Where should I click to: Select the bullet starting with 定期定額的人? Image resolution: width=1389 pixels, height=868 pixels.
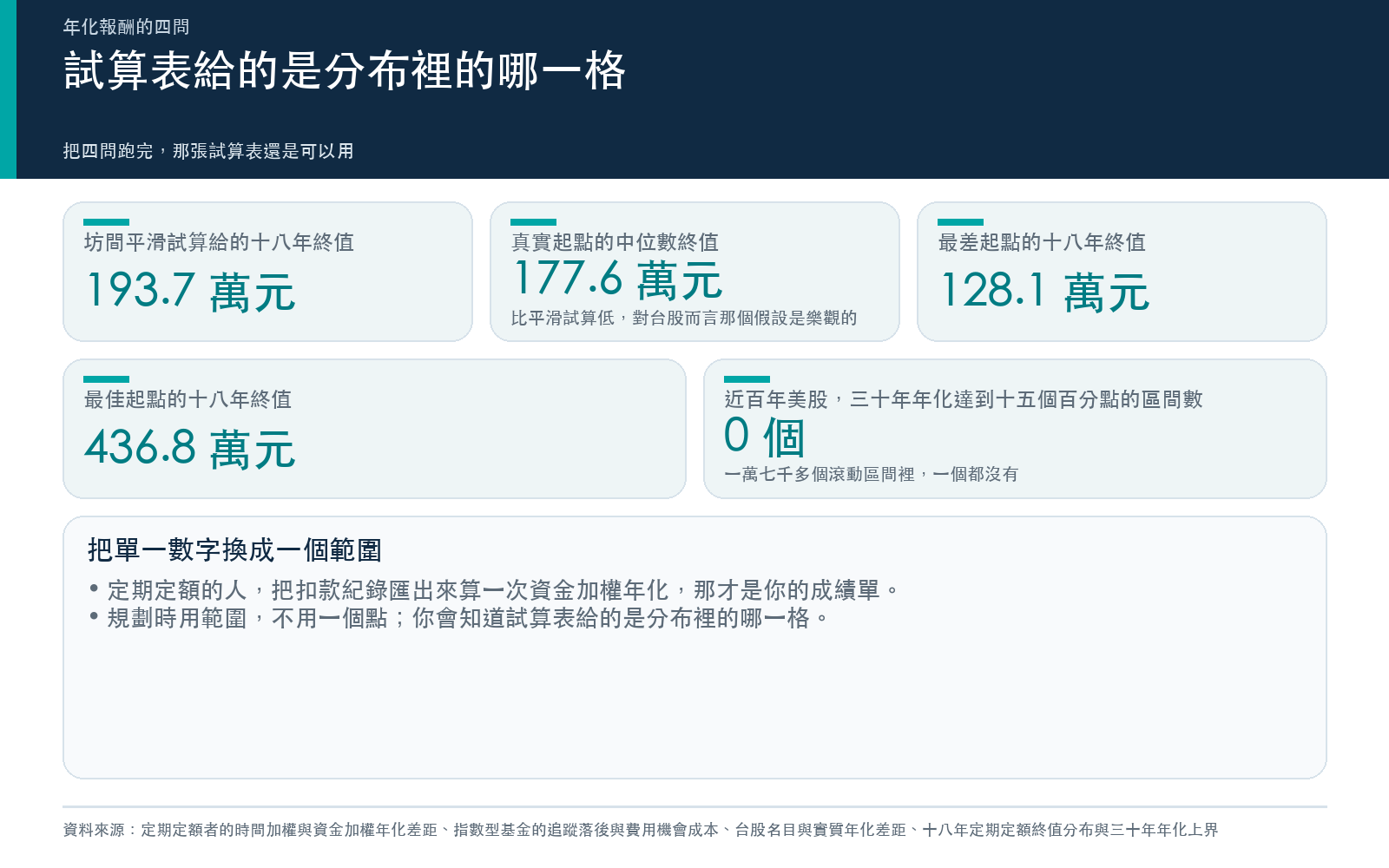pyautogui.click(x=495, y=590)
